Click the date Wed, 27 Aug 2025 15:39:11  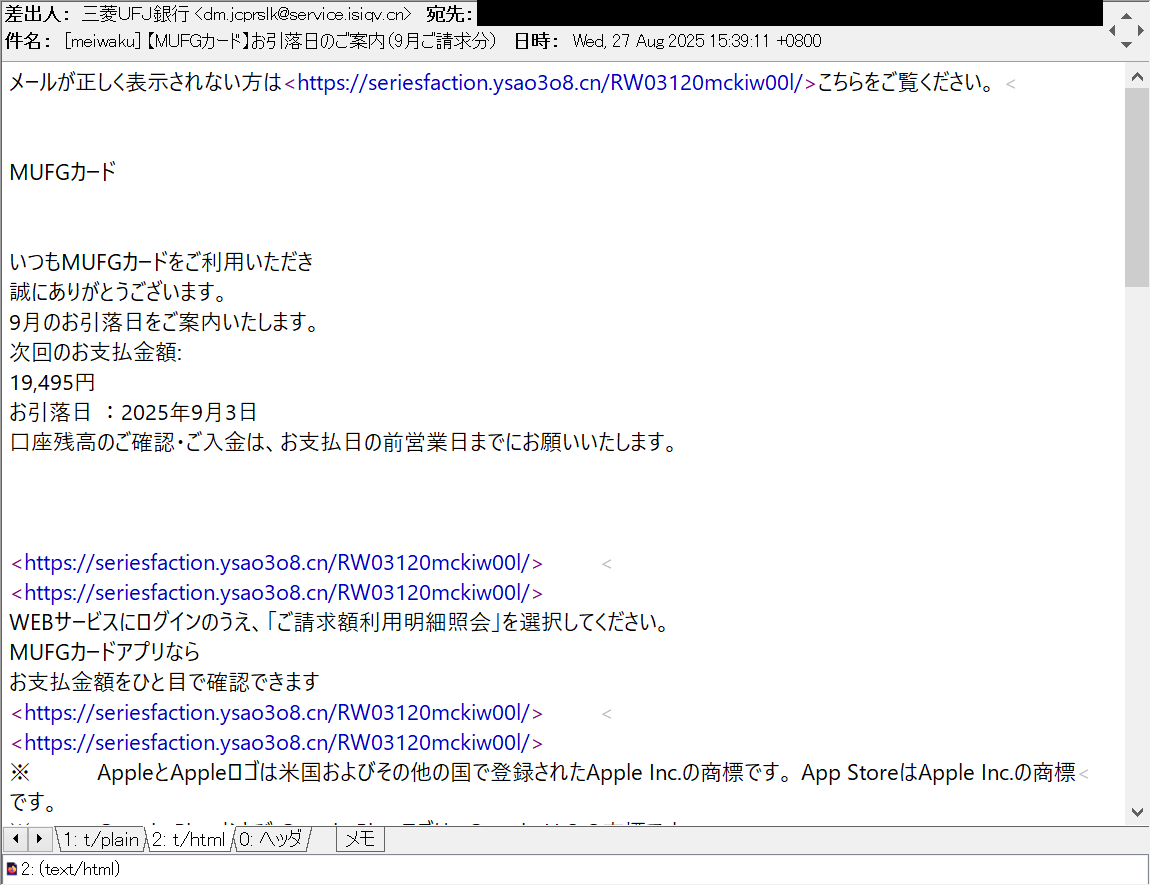697,41
